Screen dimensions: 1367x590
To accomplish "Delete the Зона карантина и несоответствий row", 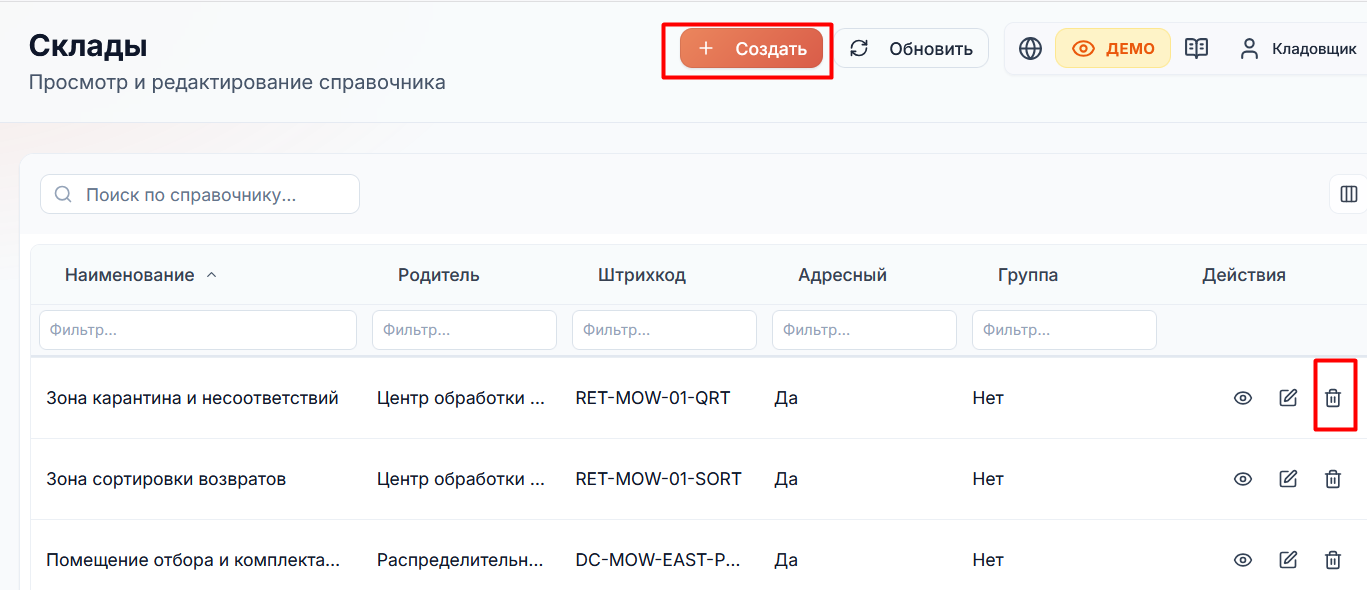I will [x=1333, y=398].
